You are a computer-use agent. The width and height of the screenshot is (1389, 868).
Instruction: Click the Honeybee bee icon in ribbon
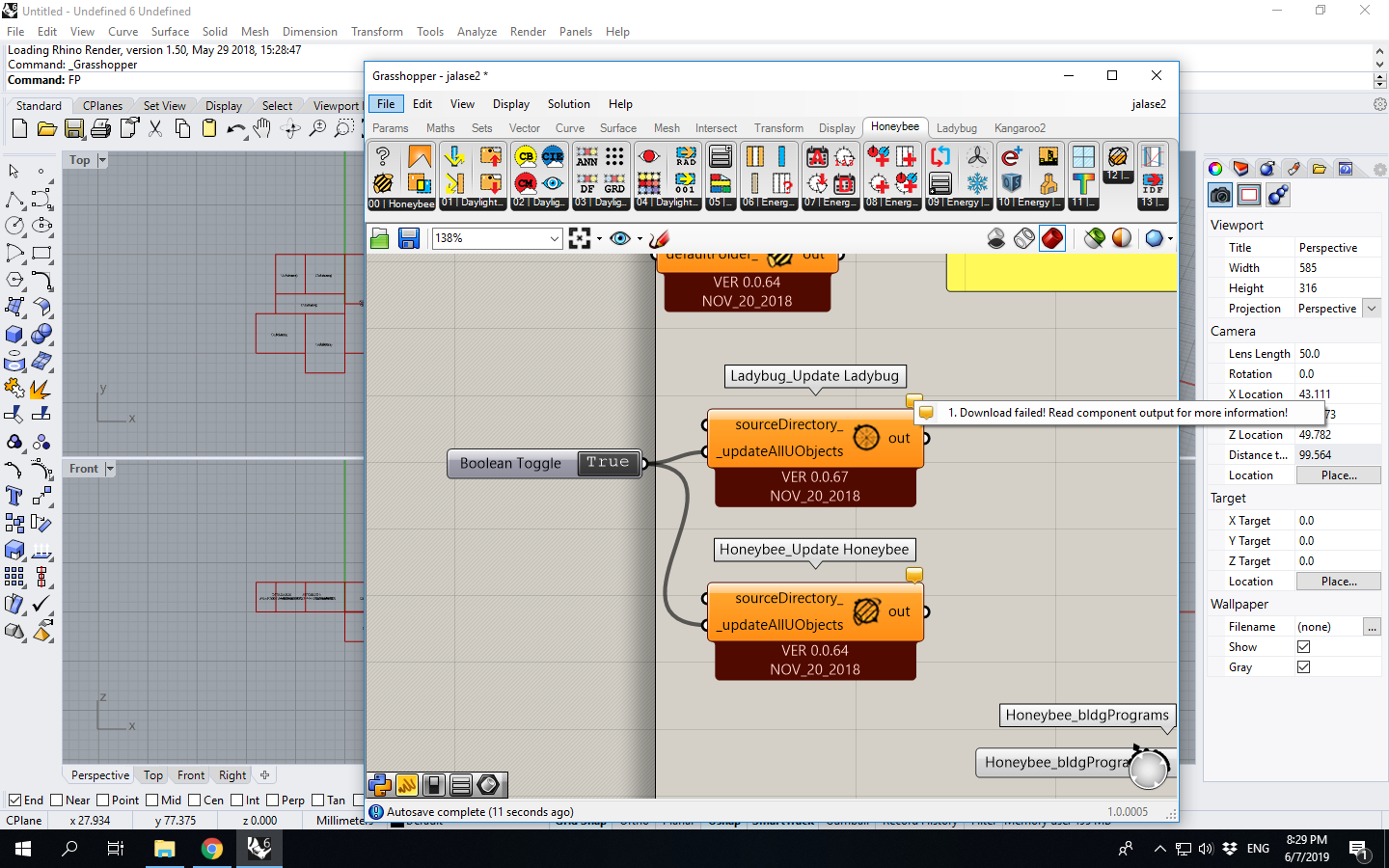383,183
